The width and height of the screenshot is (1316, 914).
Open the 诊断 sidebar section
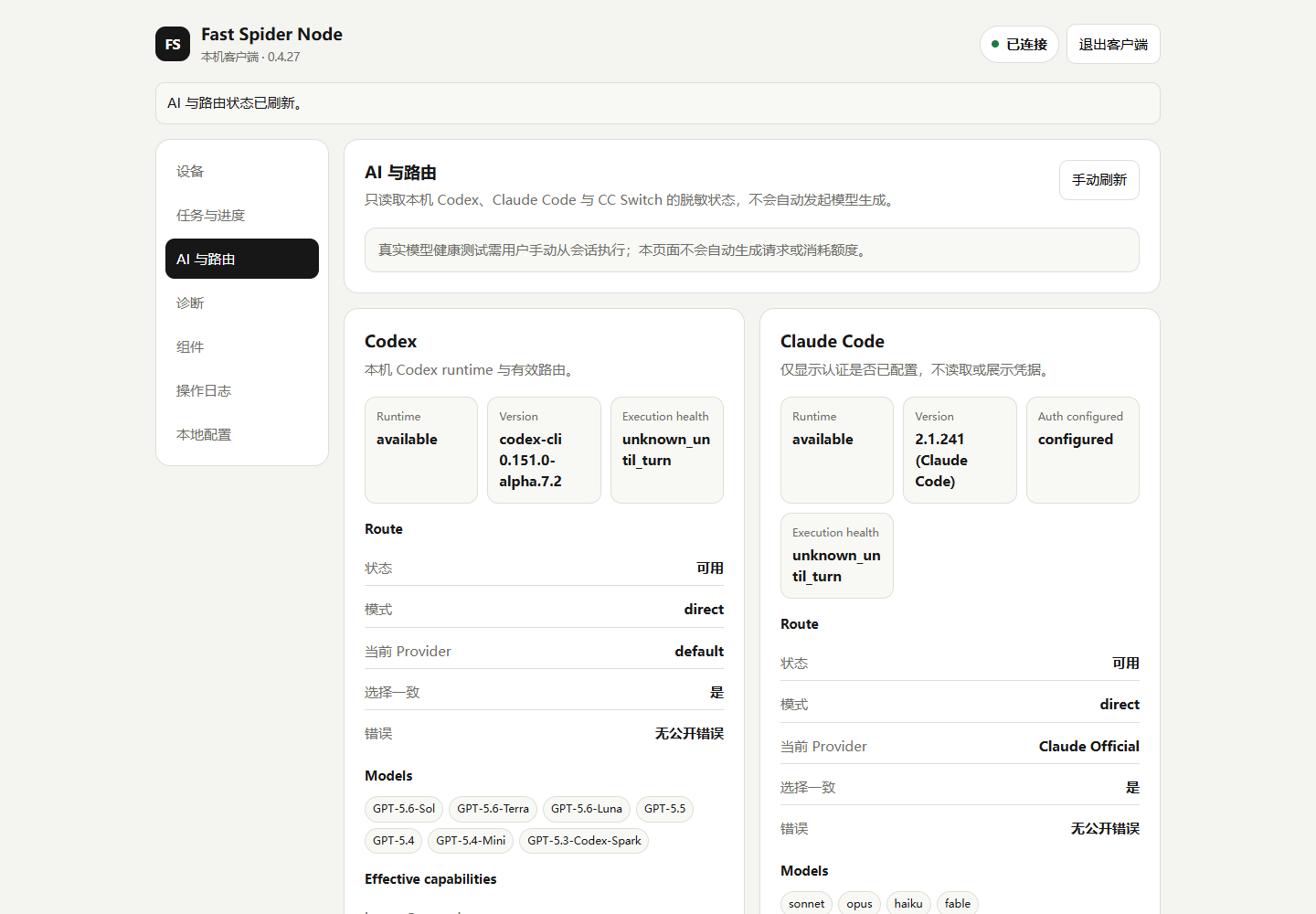(242, 303)
